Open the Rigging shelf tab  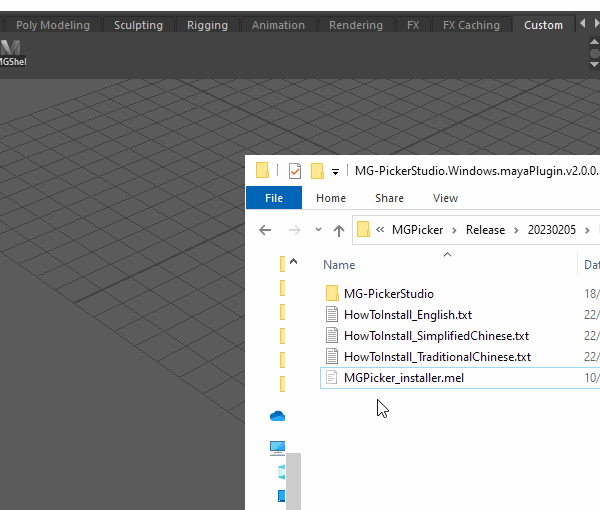point(207,25)
